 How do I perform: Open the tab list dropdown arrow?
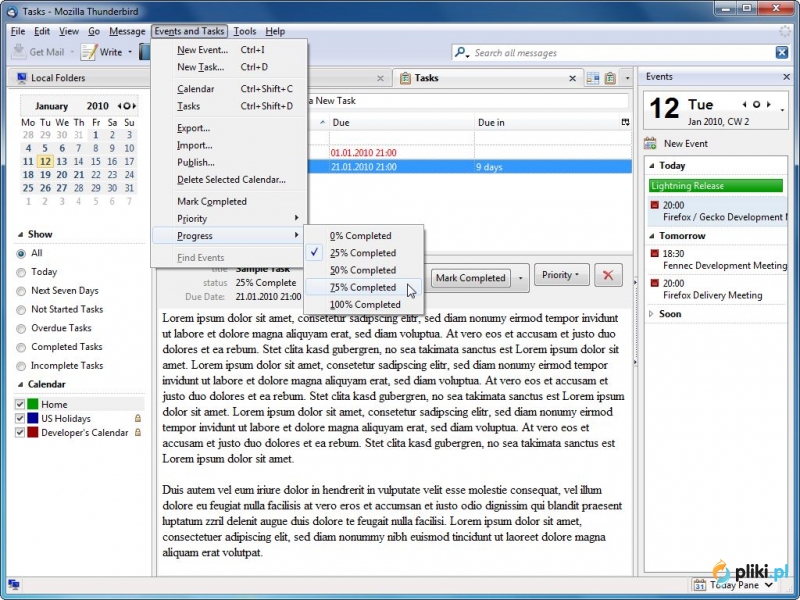[627, 78]
